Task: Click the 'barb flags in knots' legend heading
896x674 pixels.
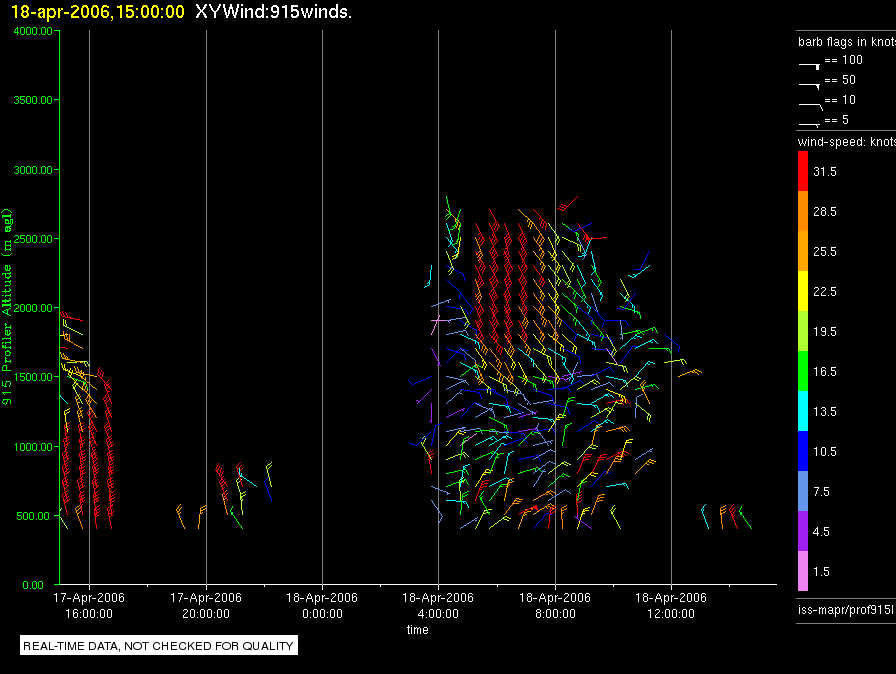Action: (846, 42)
